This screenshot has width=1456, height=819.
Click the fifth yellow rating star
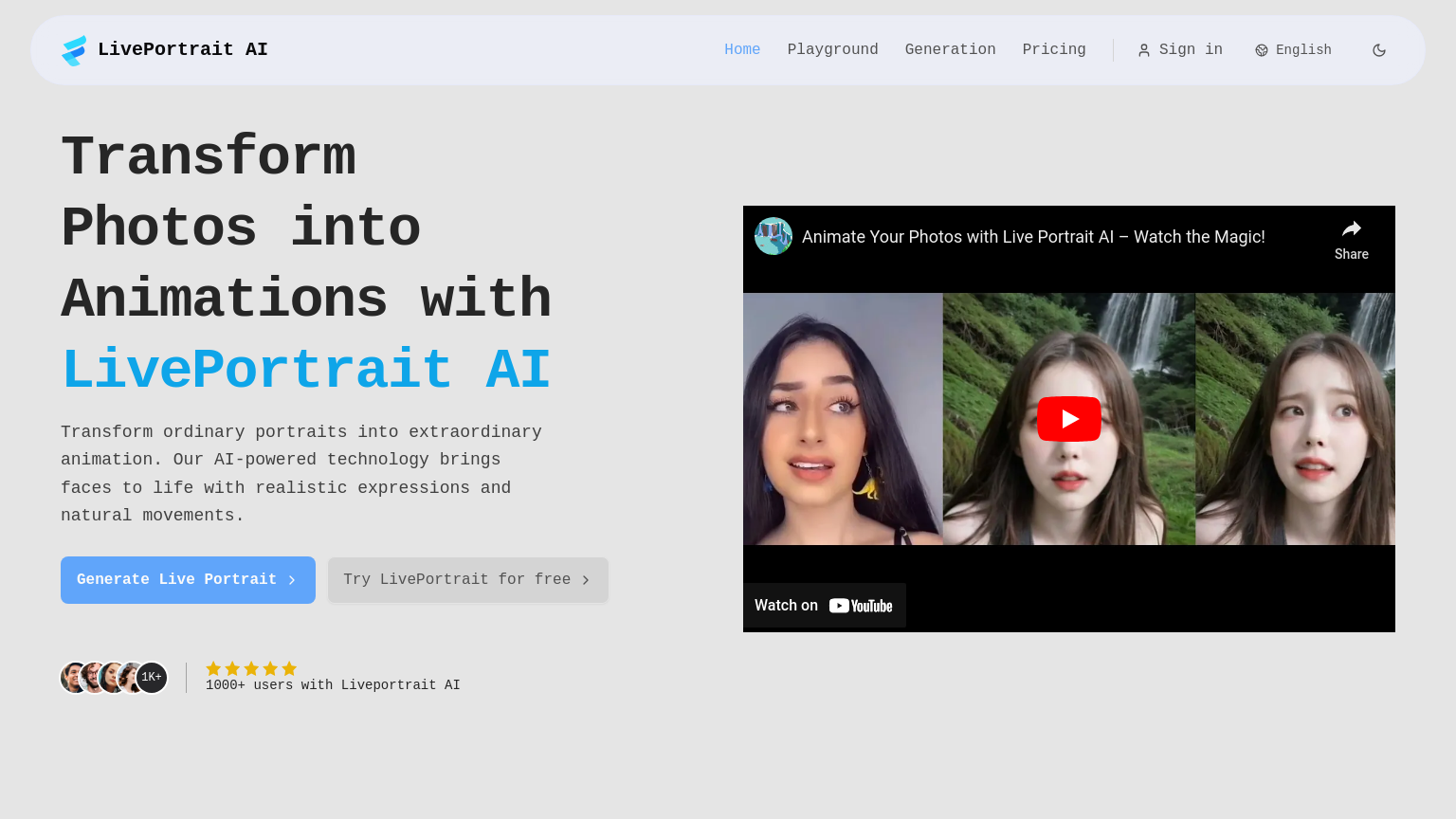tap(289, 668)
